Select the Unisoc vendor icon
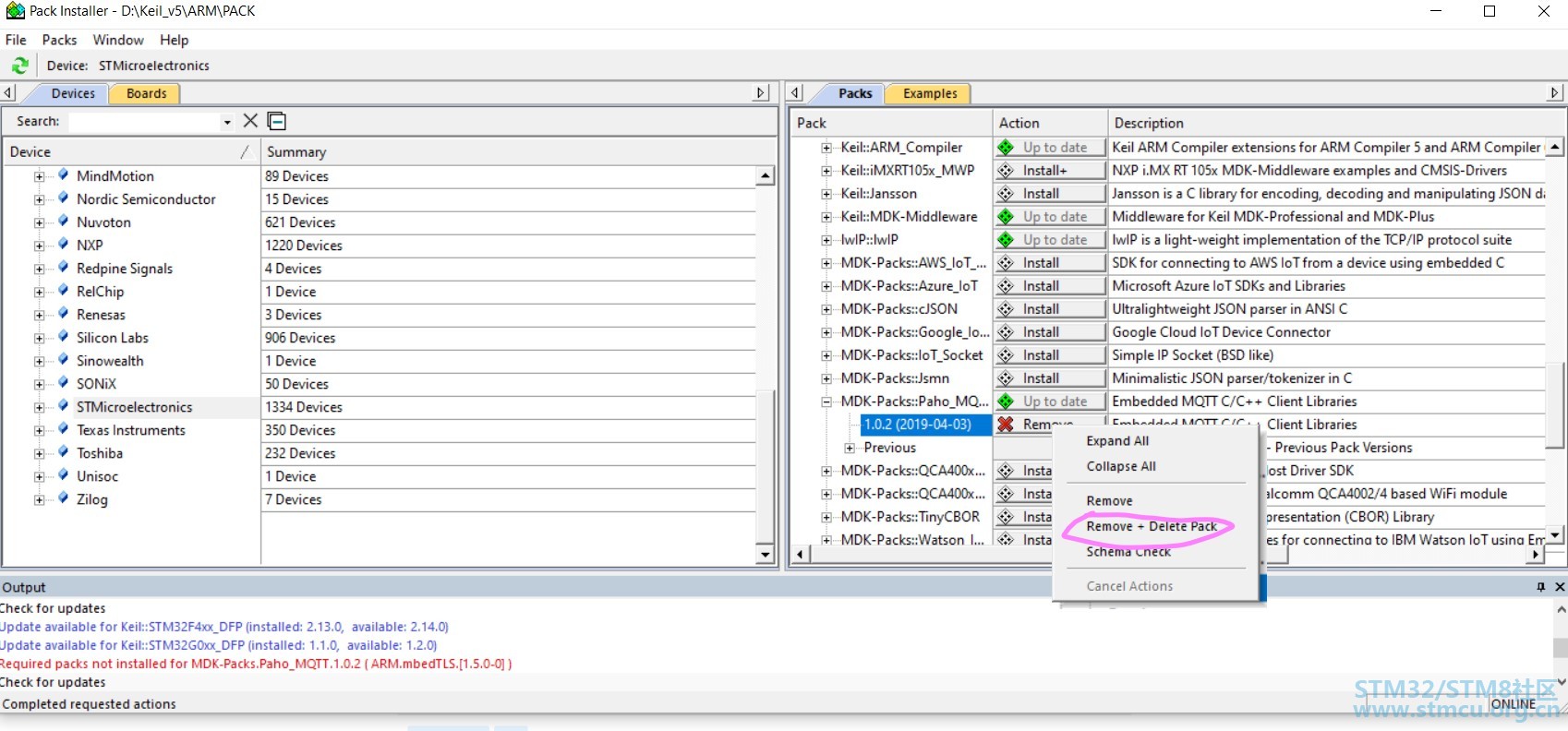Screen dimensions: 1568x731 point(63,475)
